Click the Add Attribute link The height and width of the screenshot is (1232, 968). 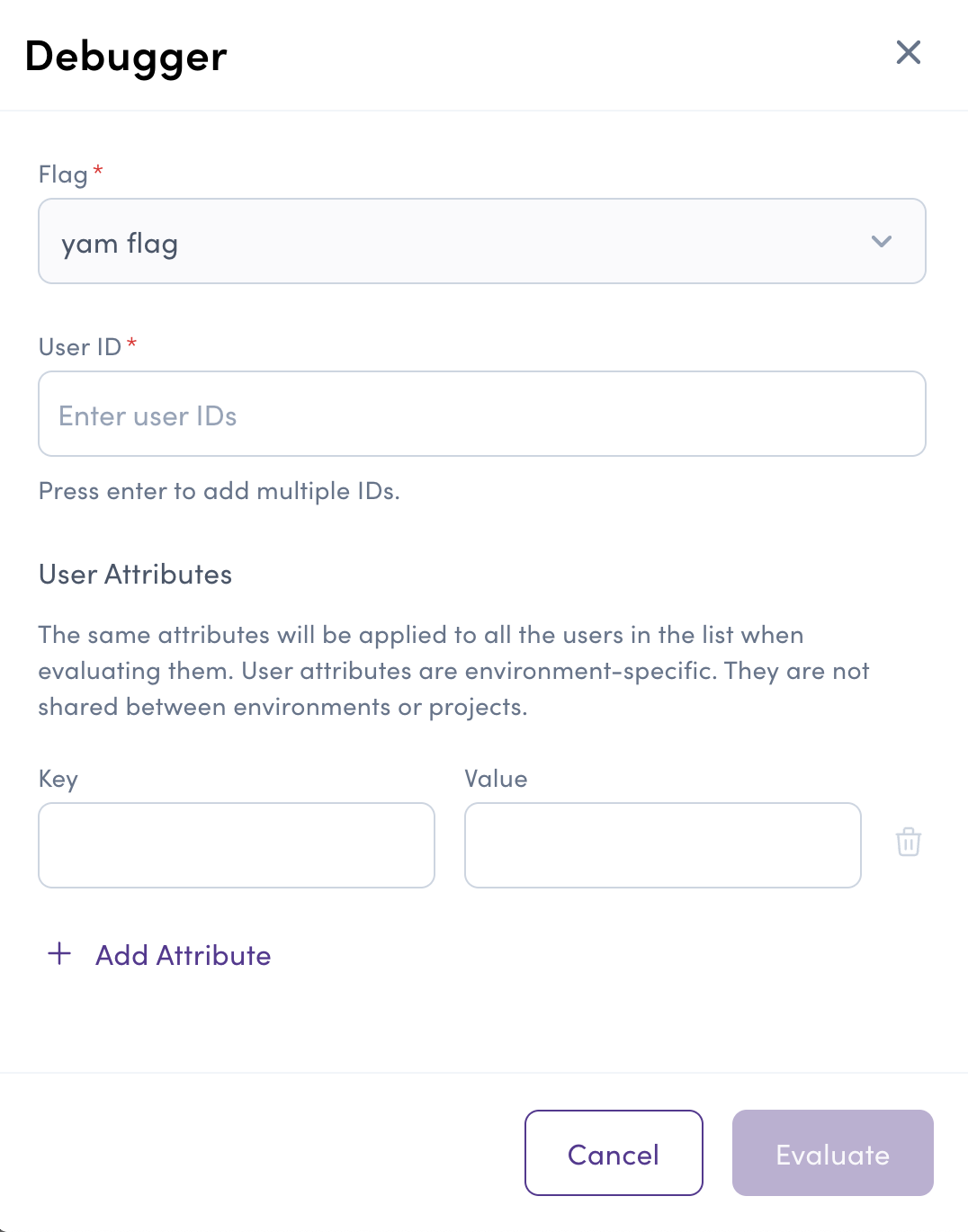182,954
